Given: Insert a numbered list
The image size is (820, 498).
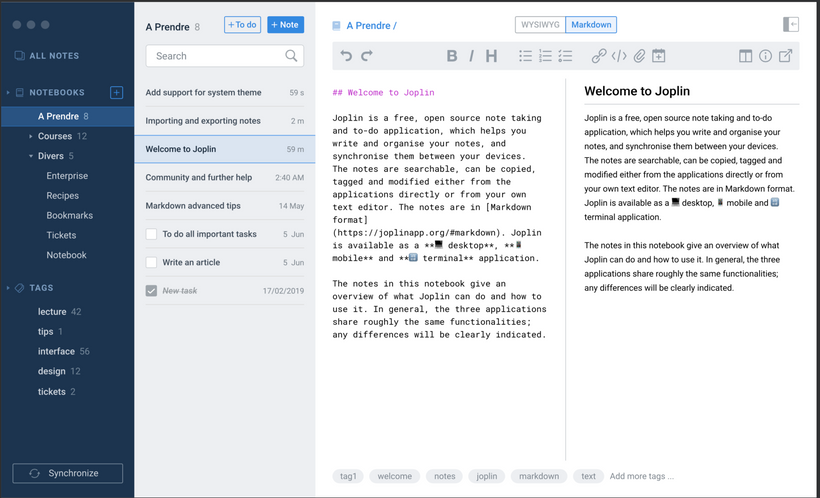Looking at the screenshot, I should tap(545, 55).
